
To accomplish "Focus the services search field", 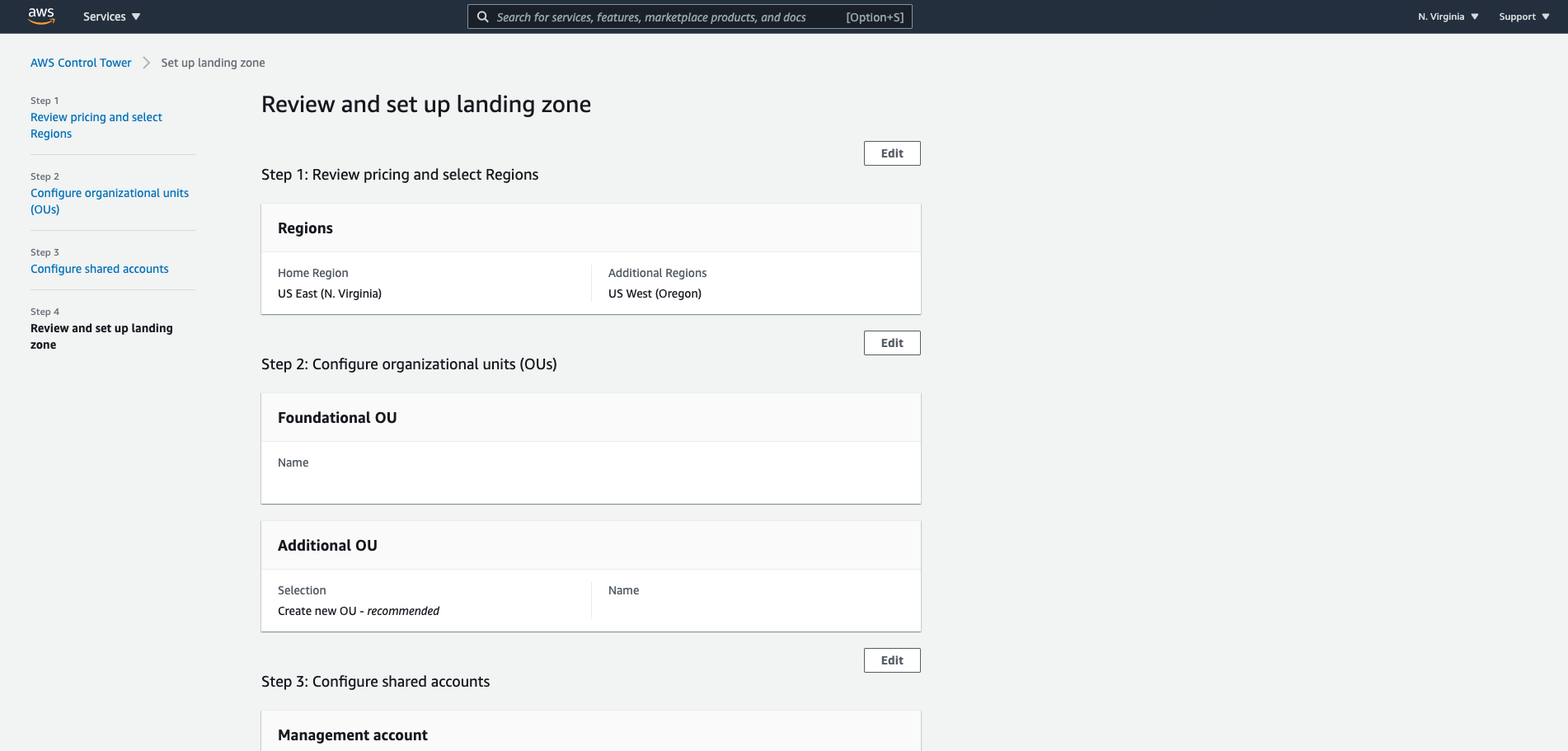I will pyautogui.click(x=689, y=16).
